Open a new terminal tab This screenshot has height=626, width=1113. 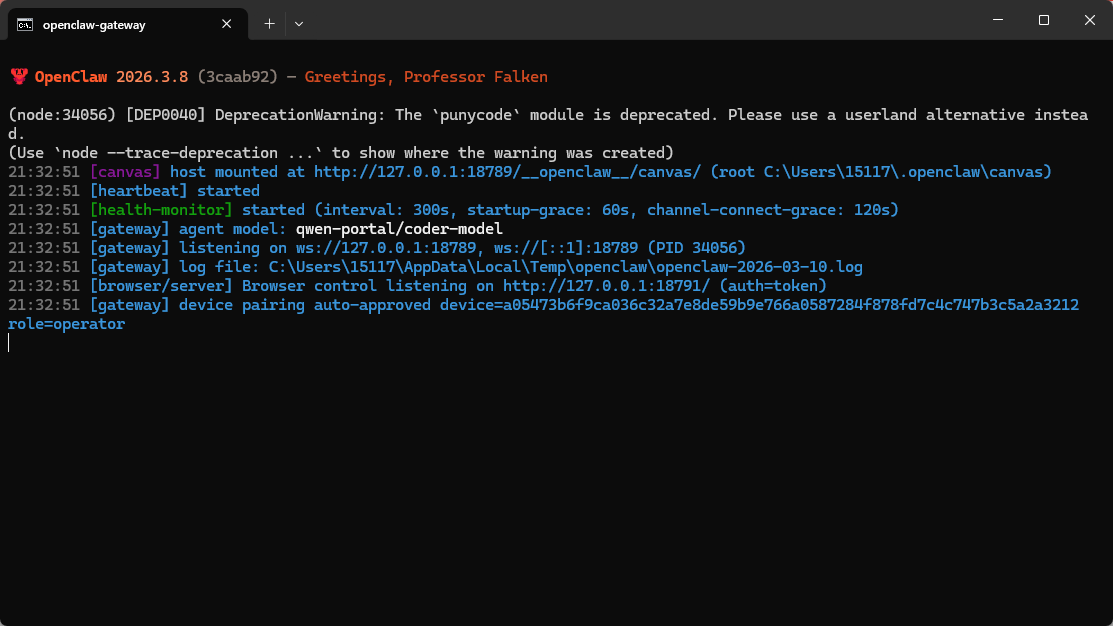coord(269,24)
